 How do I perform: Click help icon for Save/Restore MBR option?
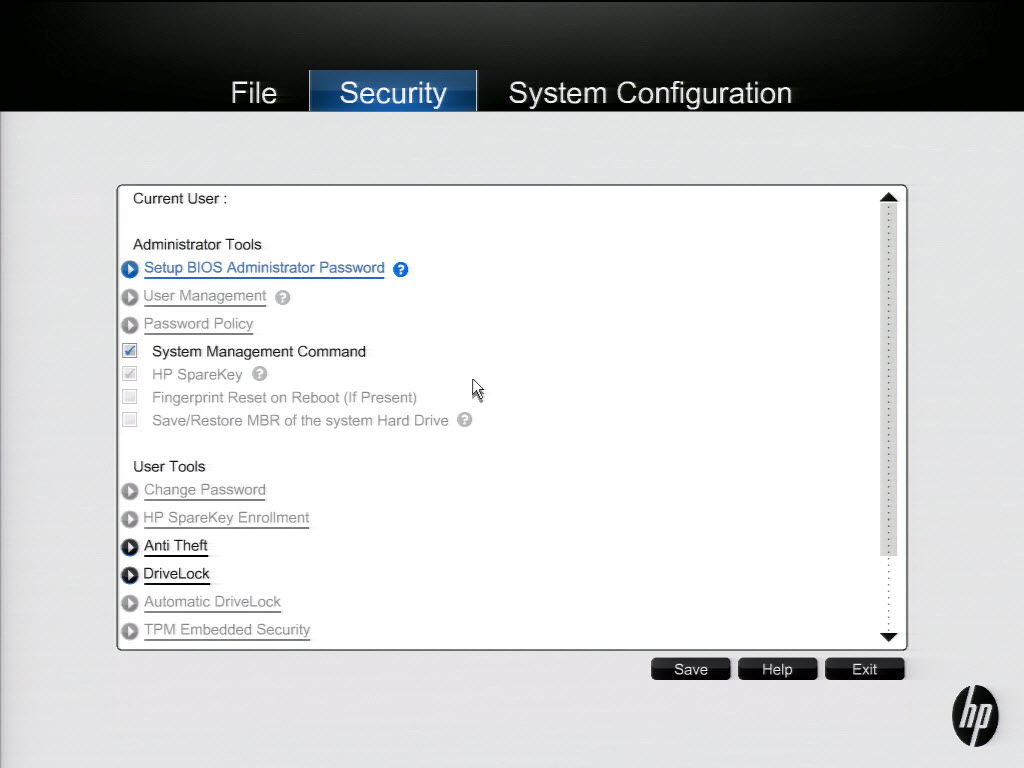click(464, 420)
